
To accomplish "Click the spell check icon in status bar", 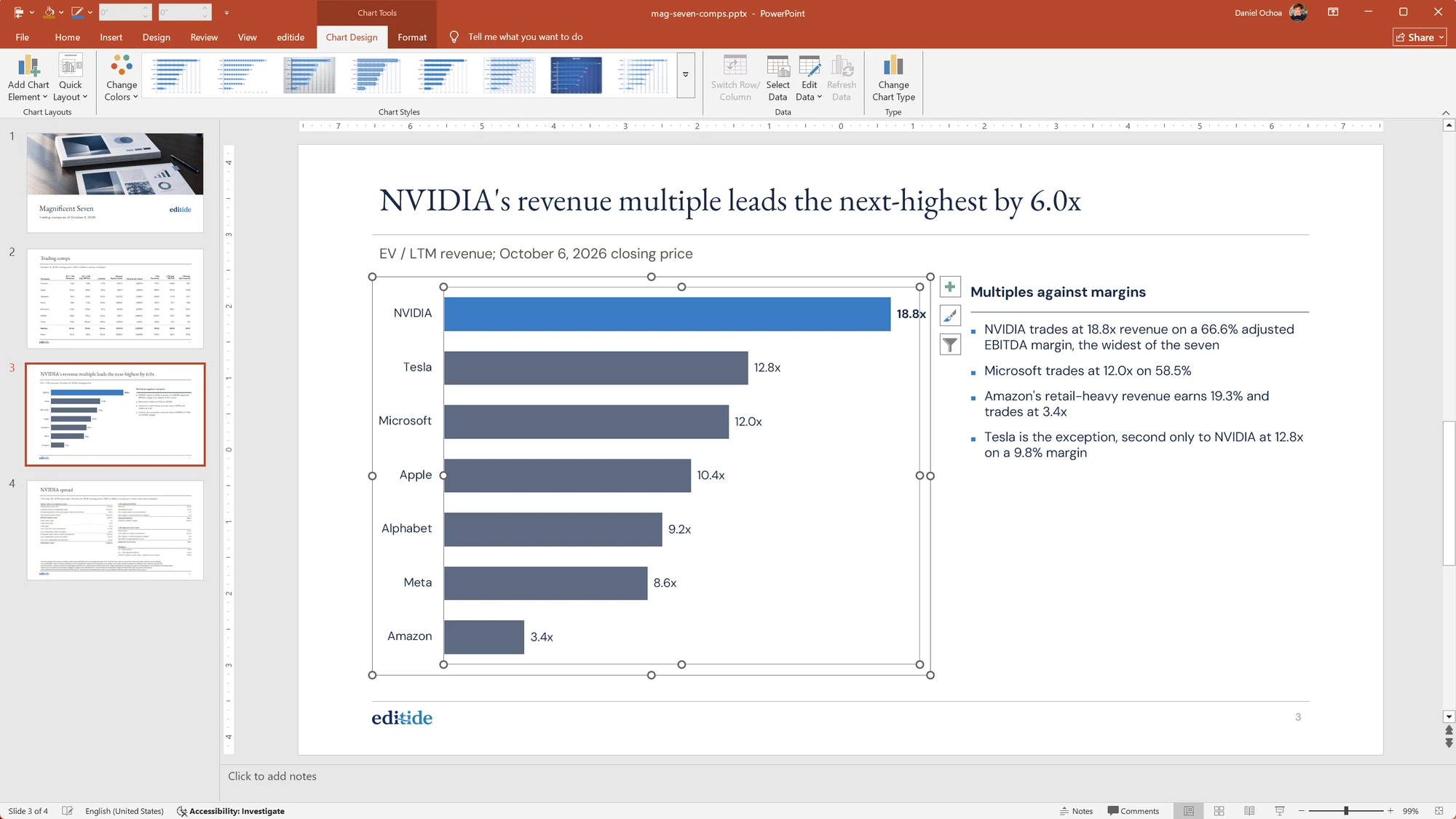I will 67,811.
